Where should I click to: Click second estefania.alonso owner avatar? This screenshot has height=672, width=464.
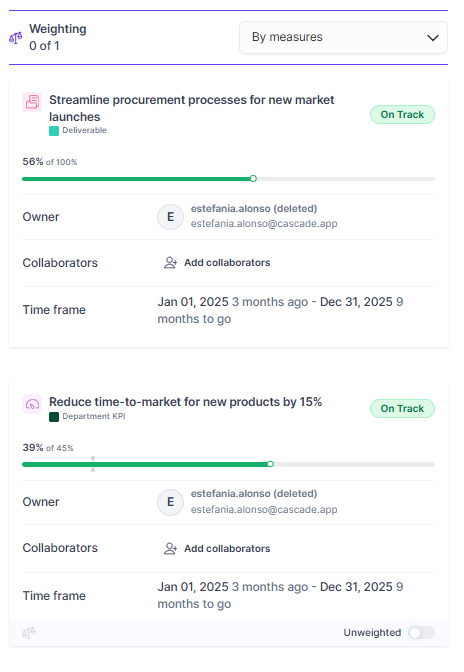tap(171, 502)
